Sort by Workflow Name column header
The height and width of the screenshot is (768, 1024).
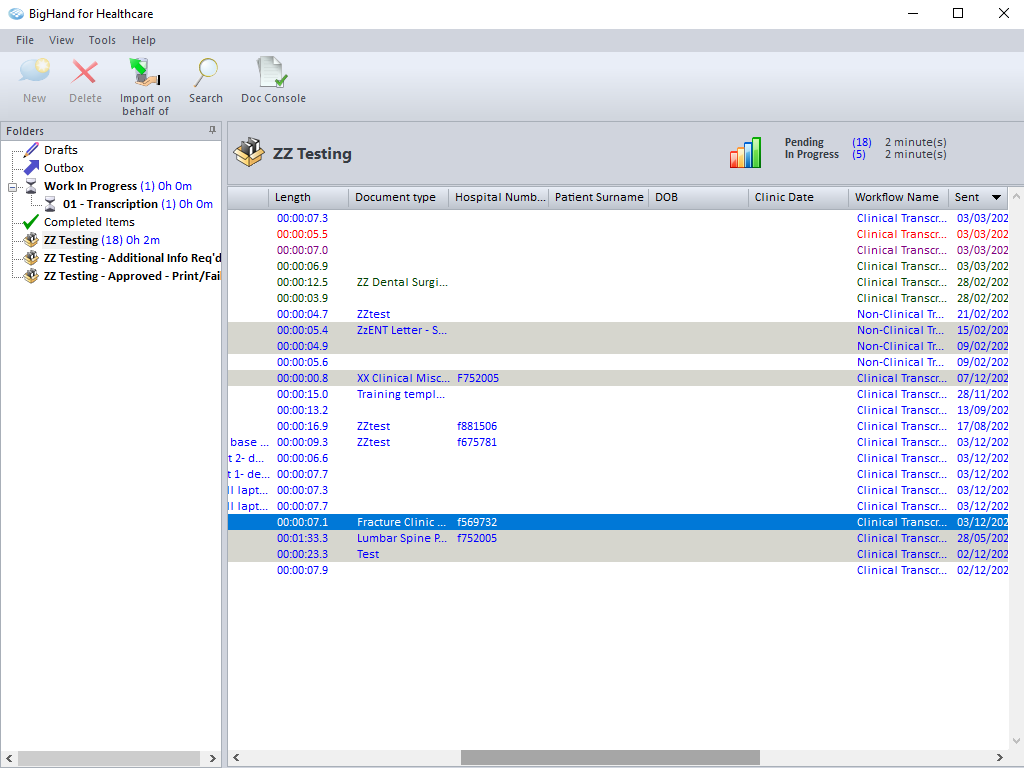tap(898, 197)
